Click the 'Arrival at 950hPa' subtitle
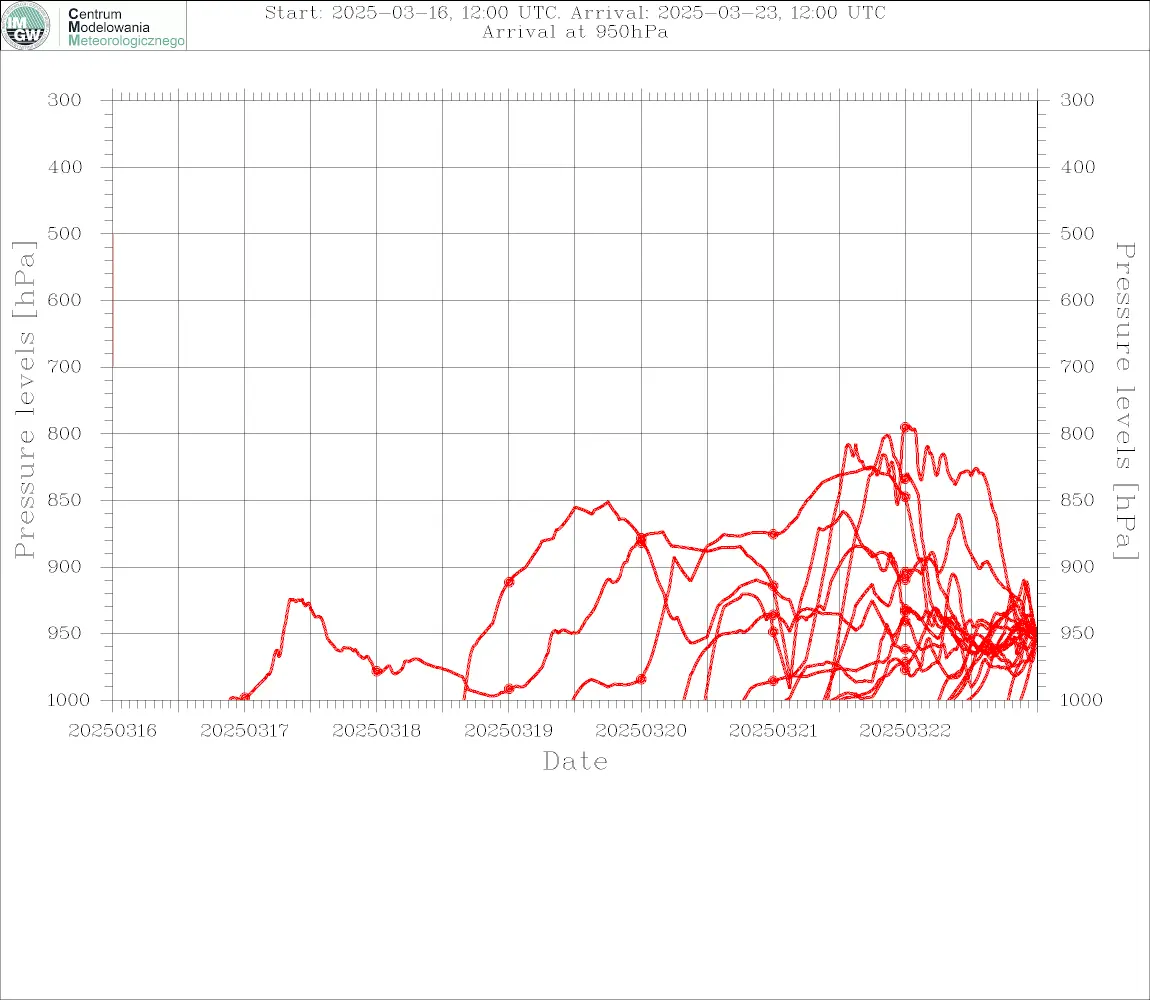Screen dimensions: 1150x1000 pyautogui.click(x=575, y=32)
